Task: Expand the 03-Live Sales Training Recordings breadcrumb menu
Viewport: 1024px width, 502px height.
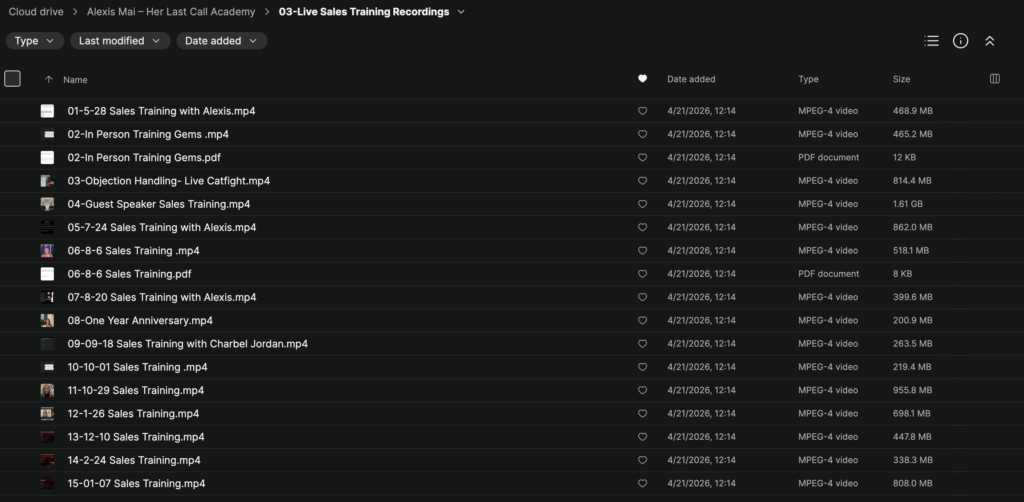Action: click(461, 12)
